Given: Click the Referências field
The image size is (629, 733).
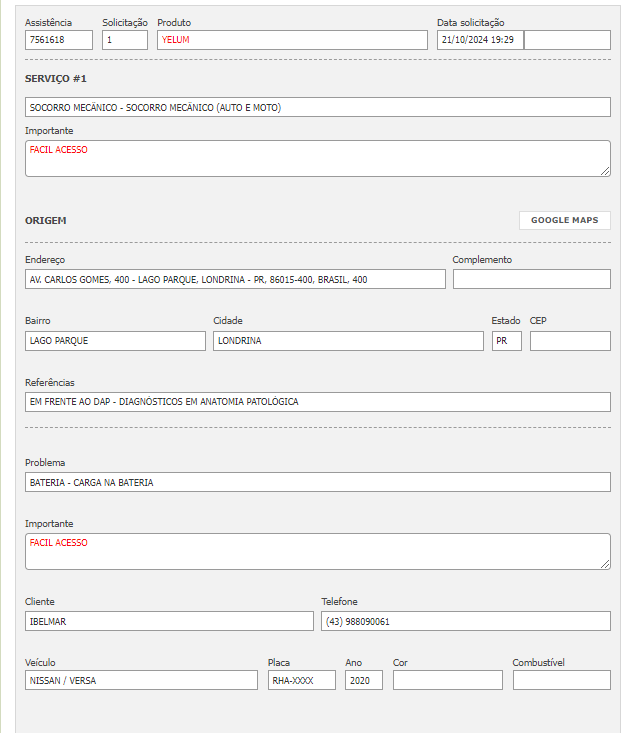Looking at the screenshot, I should click(x=317, y=402).
